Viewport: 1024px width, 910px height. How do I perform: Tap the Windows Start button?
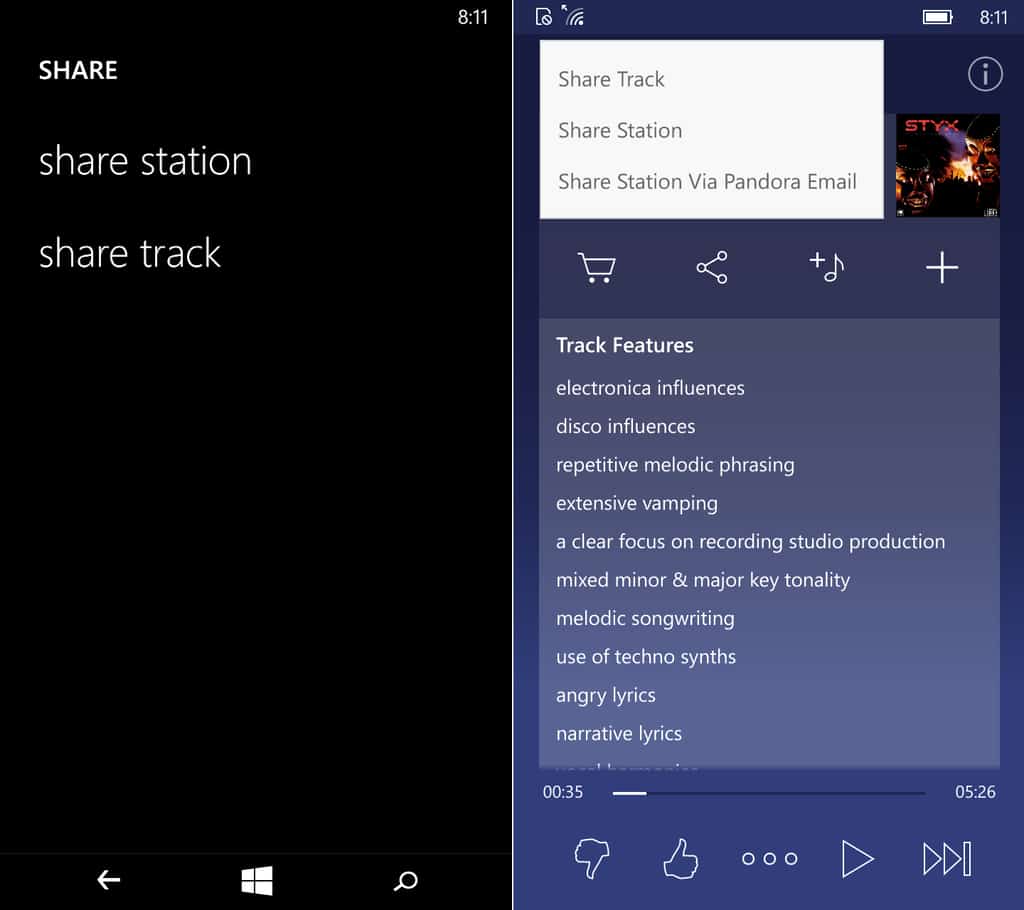257,880
